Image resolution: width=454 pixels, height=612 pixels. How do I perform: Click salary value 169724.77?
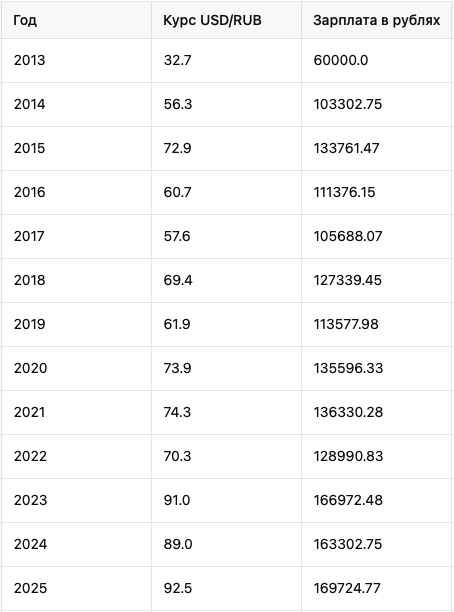[376, 588]
